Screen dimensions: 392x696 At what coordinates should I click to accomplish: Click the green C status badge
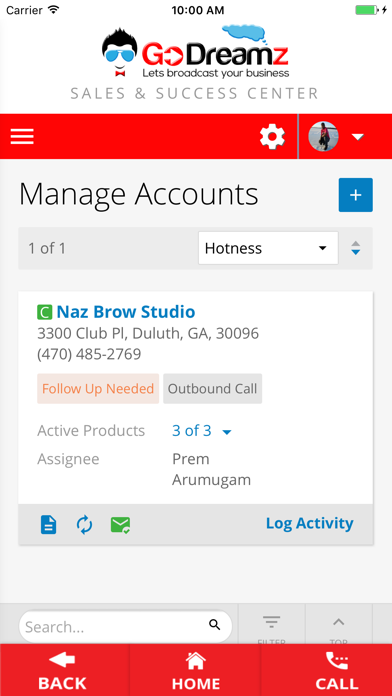click(44, 312)
